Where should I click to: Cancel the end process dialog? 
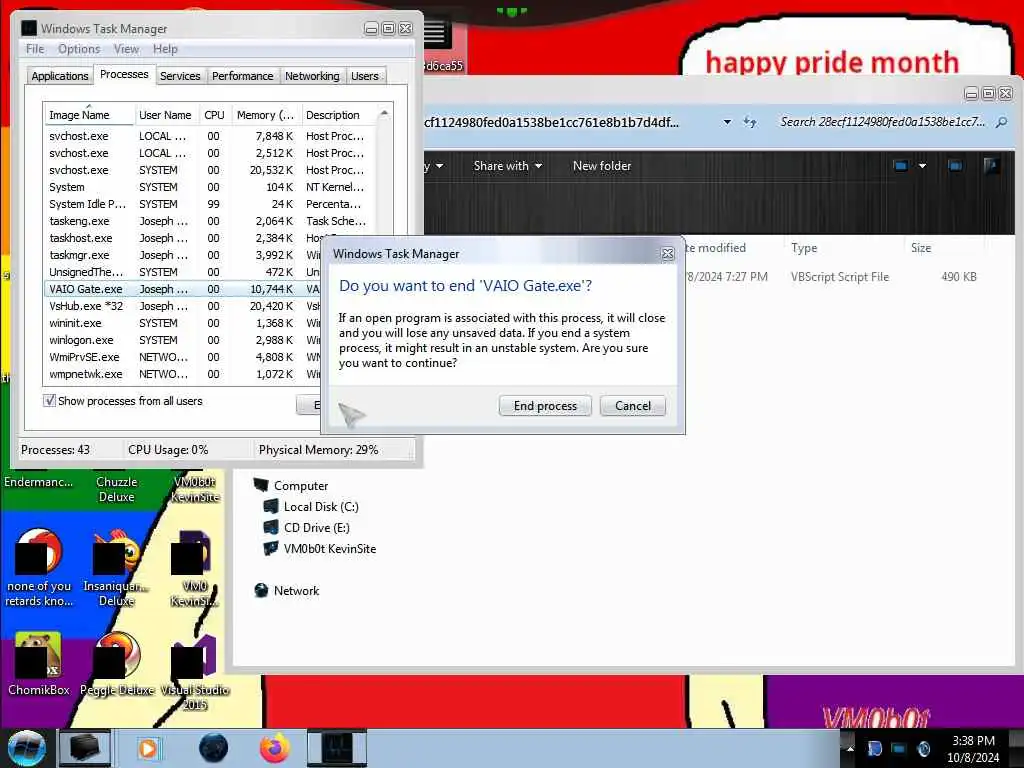(633, 406)
